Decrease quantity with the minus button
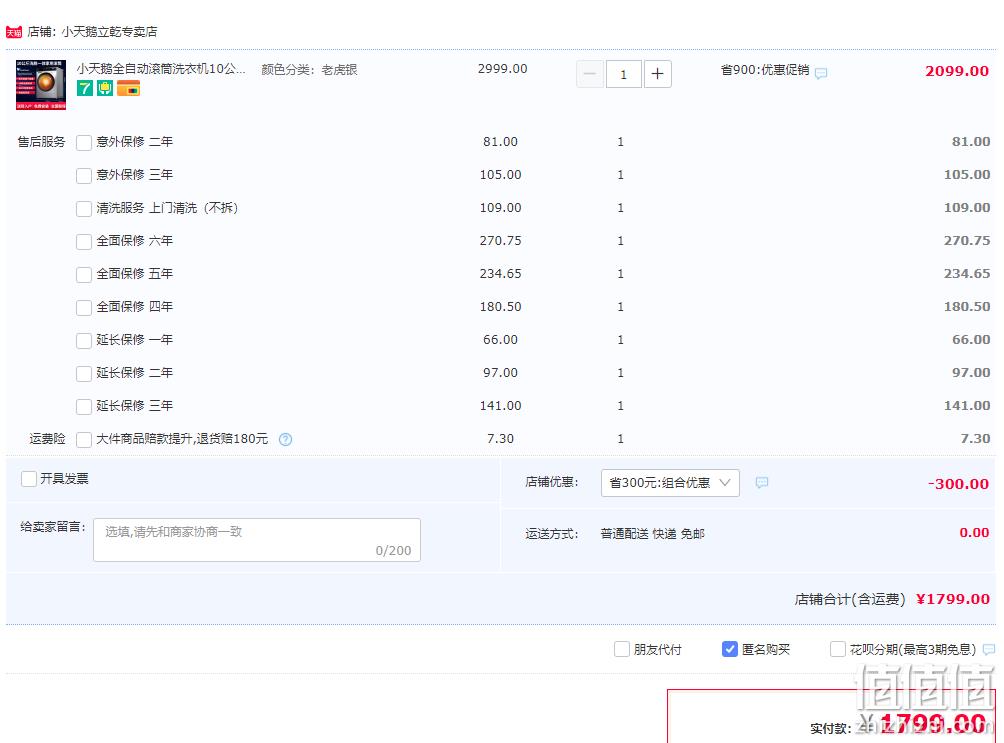The height and width of the screenshot is (743, 1004). pos(590,74)
